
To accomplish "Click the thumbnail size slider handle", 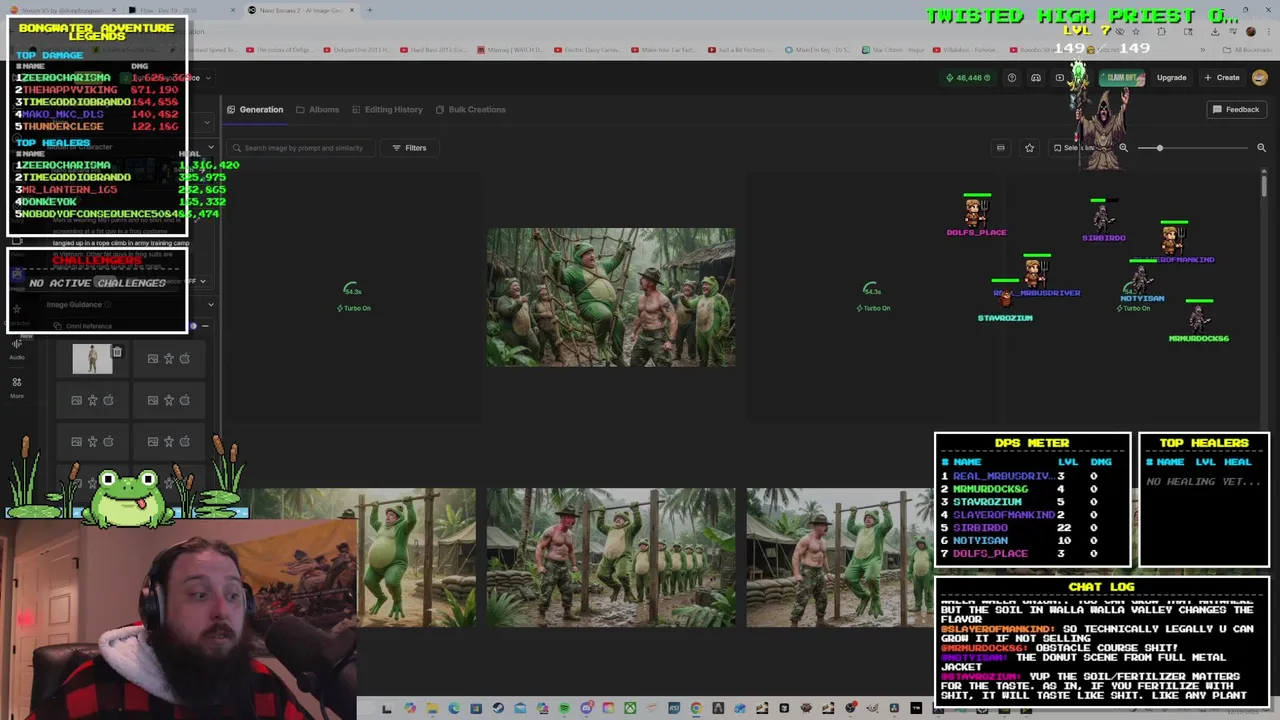I will (x=1160, y=148).
